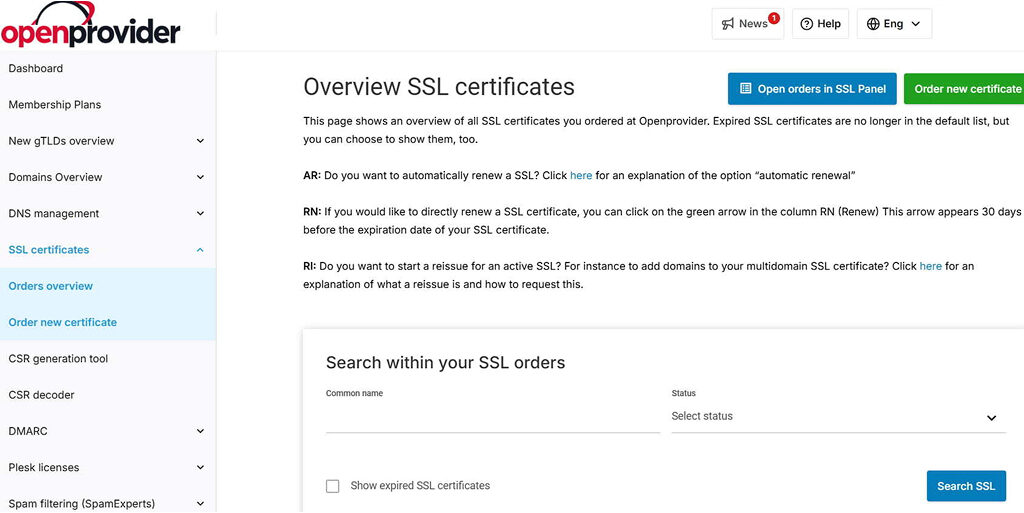Click the 'Status' field label
The height and width of the screenshot is (513, 1024).
[684, 394]
